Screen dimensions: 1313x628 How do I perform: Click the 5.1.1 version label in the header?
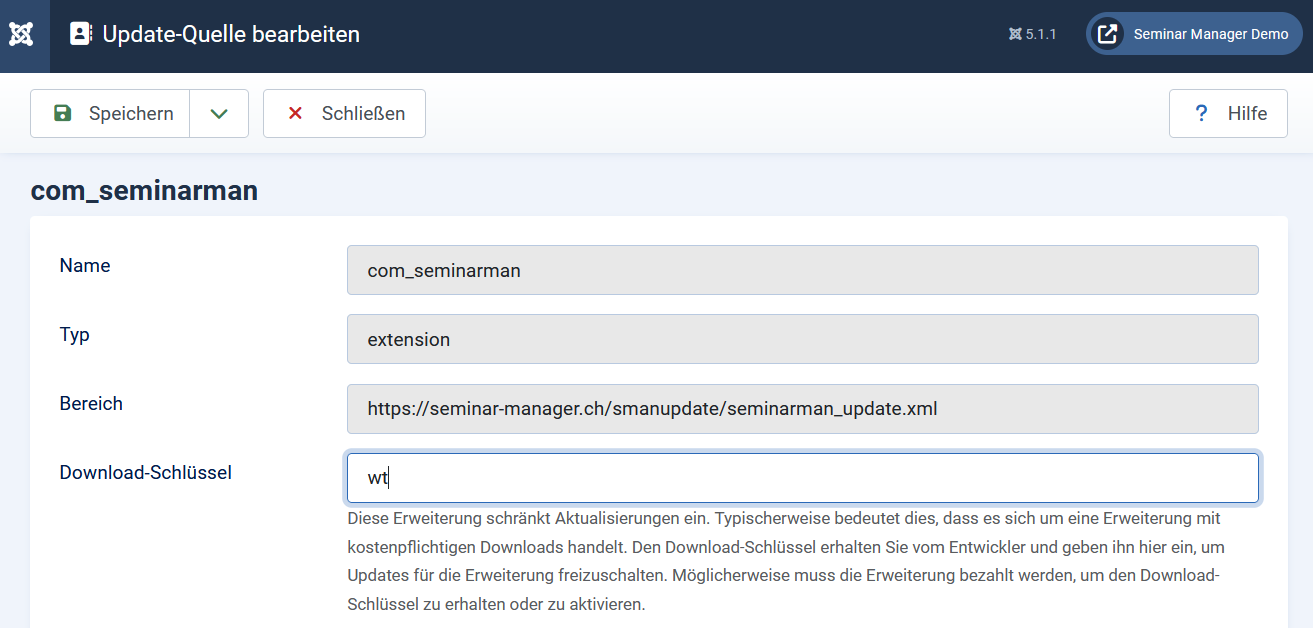pyautogui.click(x=1040, y=33)
